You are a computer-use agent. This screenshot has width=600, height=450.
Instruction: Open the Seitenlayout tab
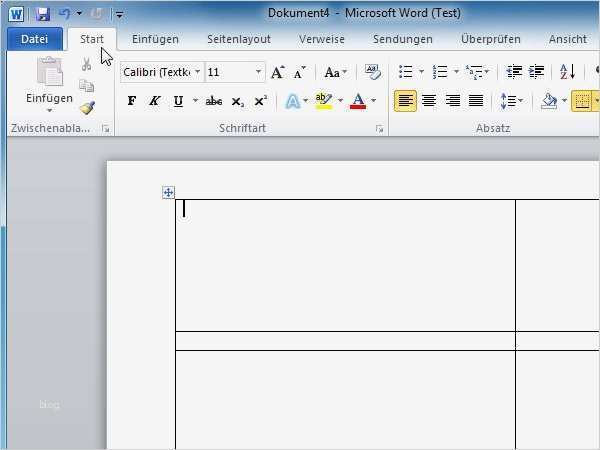point(239,39)
